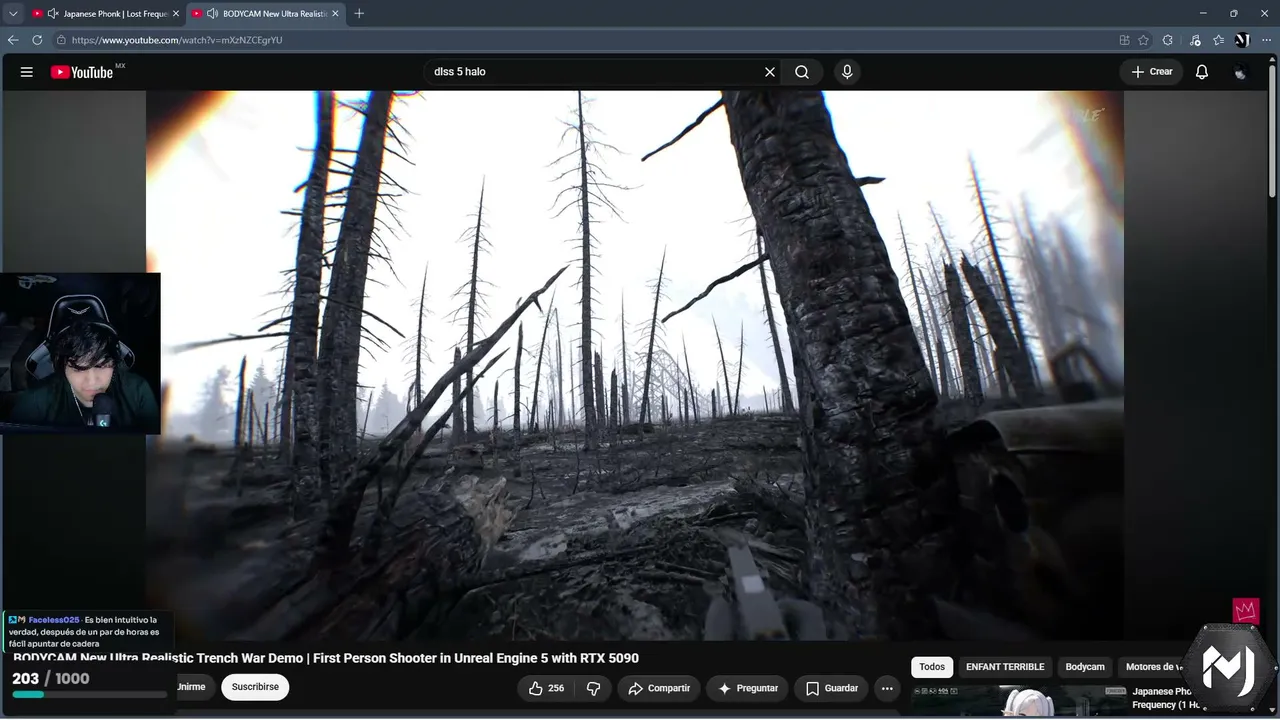Reload the current page
This screenshot has height=720, width=1280.
coord(37,40)
